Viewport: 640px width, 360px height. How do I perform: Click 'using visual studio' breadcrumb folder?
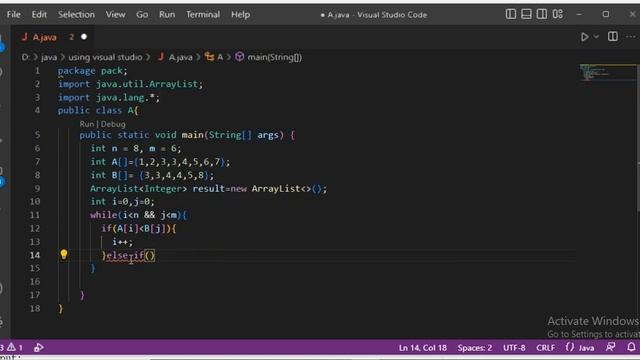(x=105, y=58)
